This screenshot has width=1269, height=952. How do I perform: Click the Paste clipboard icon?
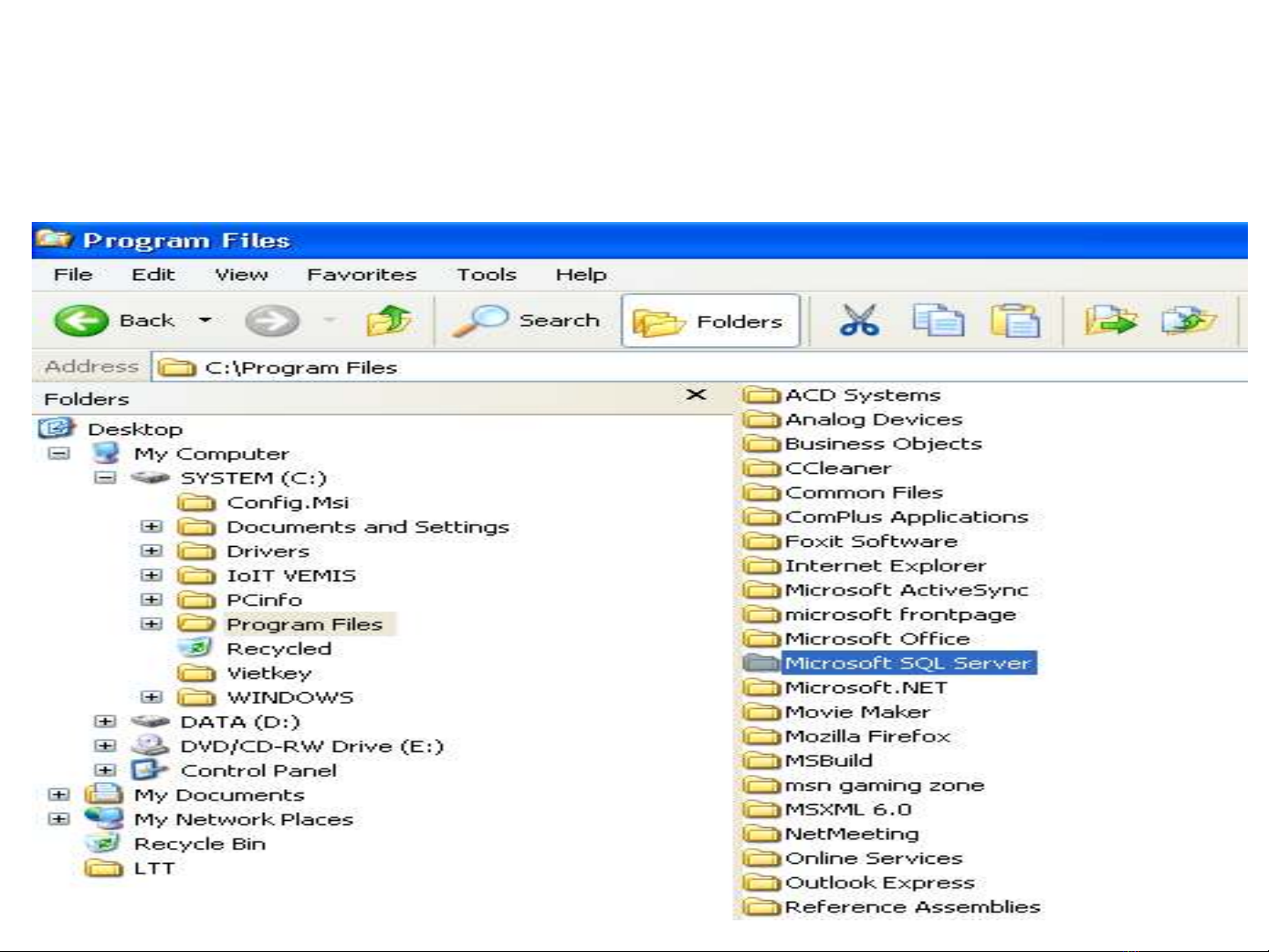coord(1015,321)
